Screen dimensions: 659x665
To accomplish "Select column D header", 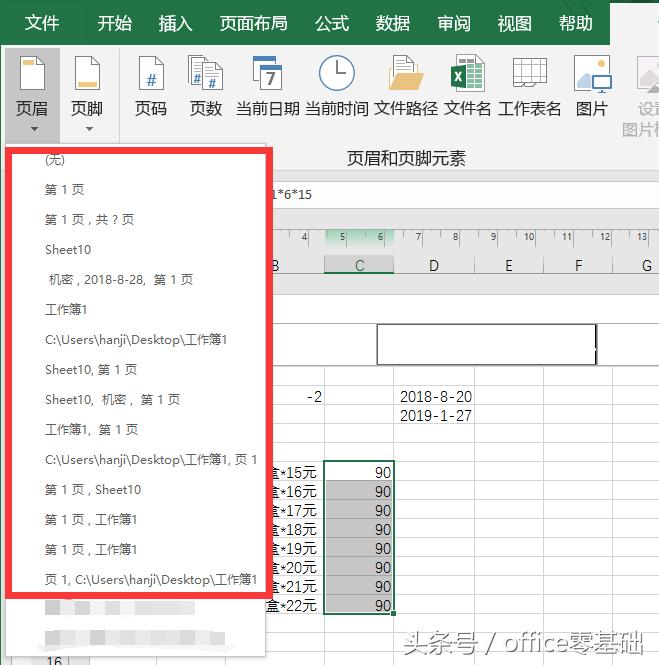I will point(434,265).
